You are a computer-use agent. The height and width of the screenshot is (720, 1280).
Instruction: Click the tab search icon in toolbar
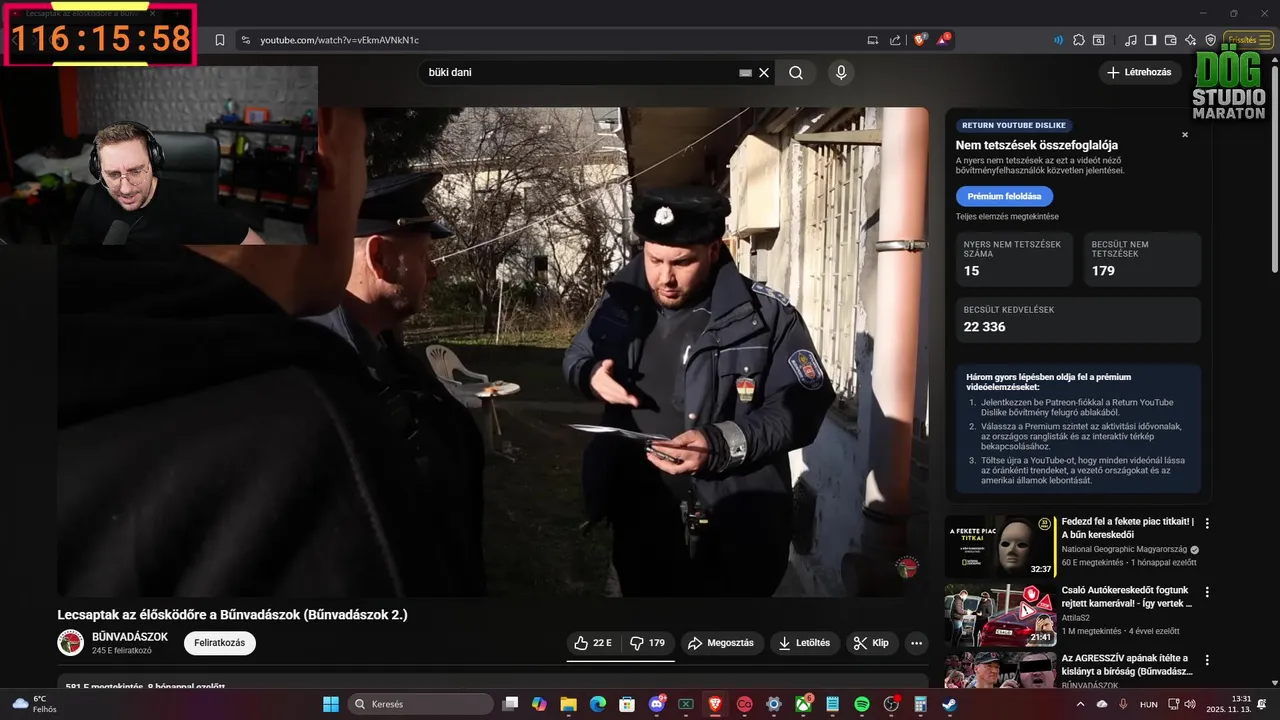pyautogui.click(x=1099, y=40)
